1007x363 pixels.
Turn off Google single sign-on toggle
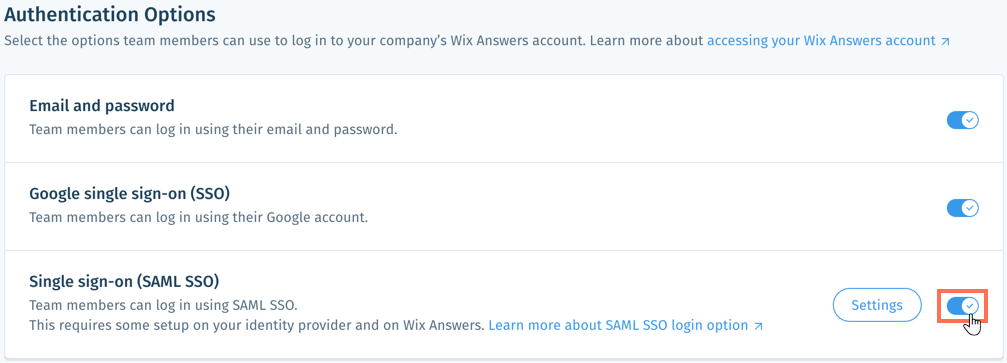coord(962,208)
